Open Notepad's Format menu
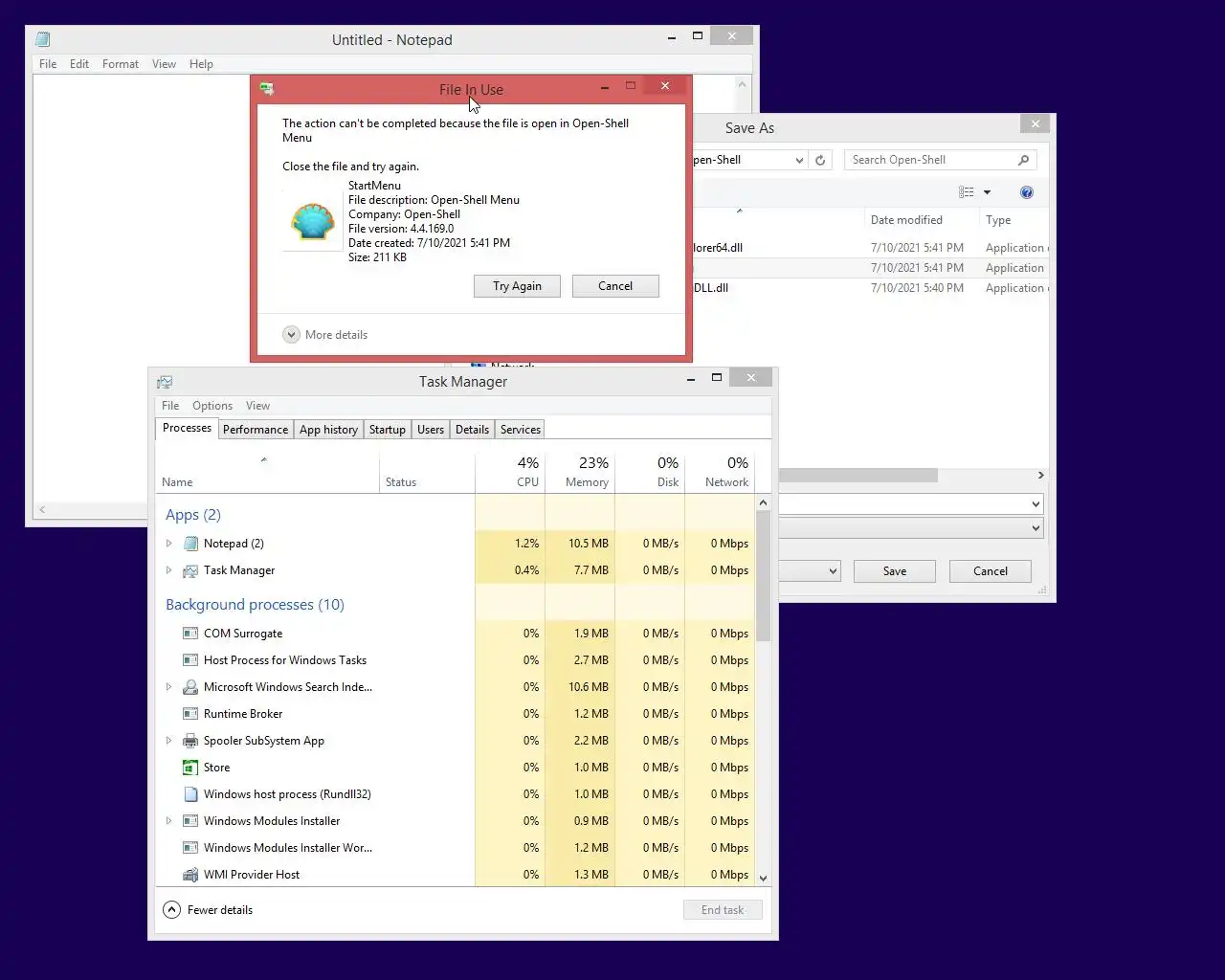Image resolution: width=1225 pixels, height=980 pixels. pyautogui.click(x=121, y=64)
